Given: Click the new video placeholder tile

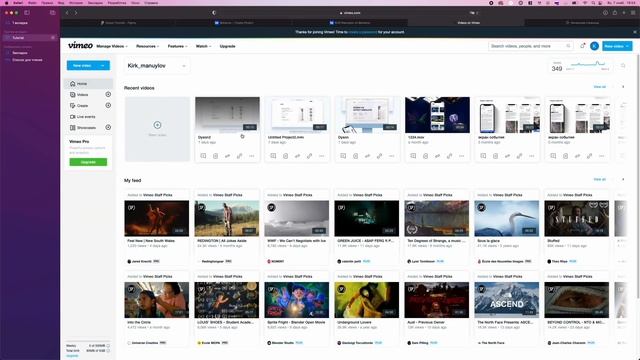Looking at the screenshot, I should [157, 129].
